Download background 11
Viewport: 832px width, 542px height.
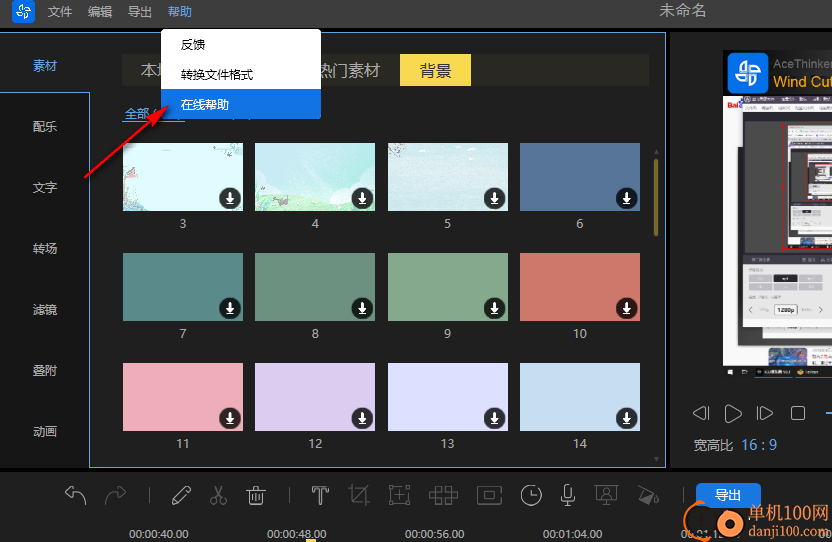point(230,418)
